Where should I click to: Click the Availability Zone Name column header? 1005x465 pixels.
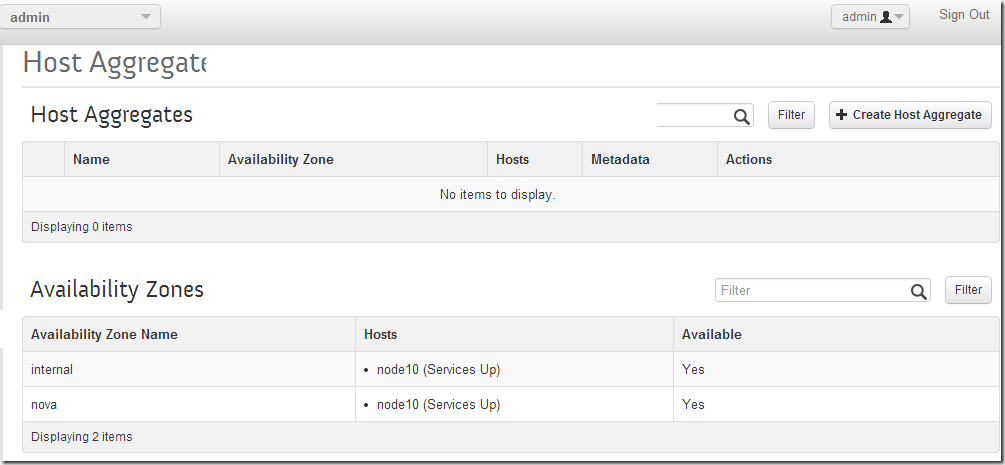[x=104, y=334]
